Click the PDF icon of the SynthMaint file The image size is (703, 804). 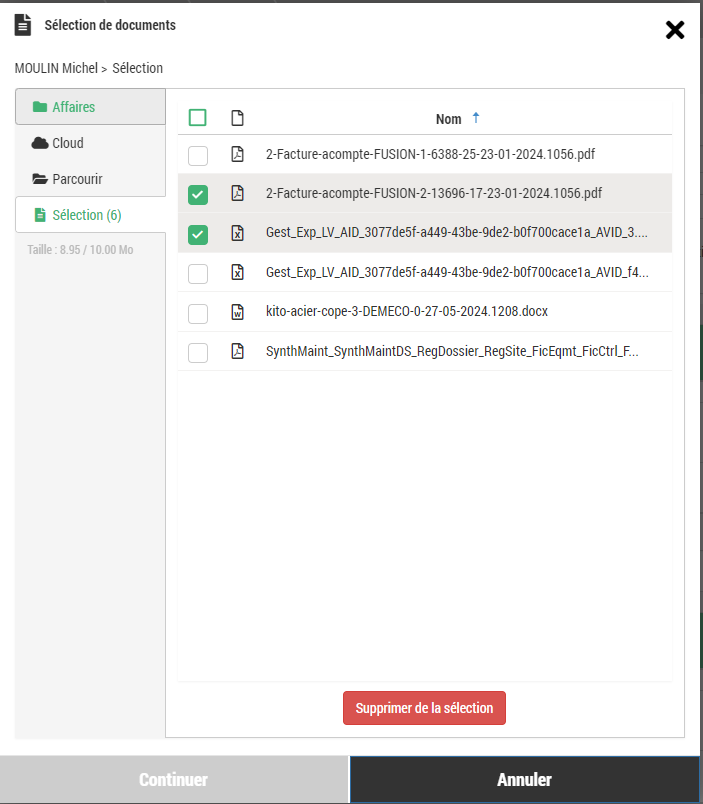(237, 351)
